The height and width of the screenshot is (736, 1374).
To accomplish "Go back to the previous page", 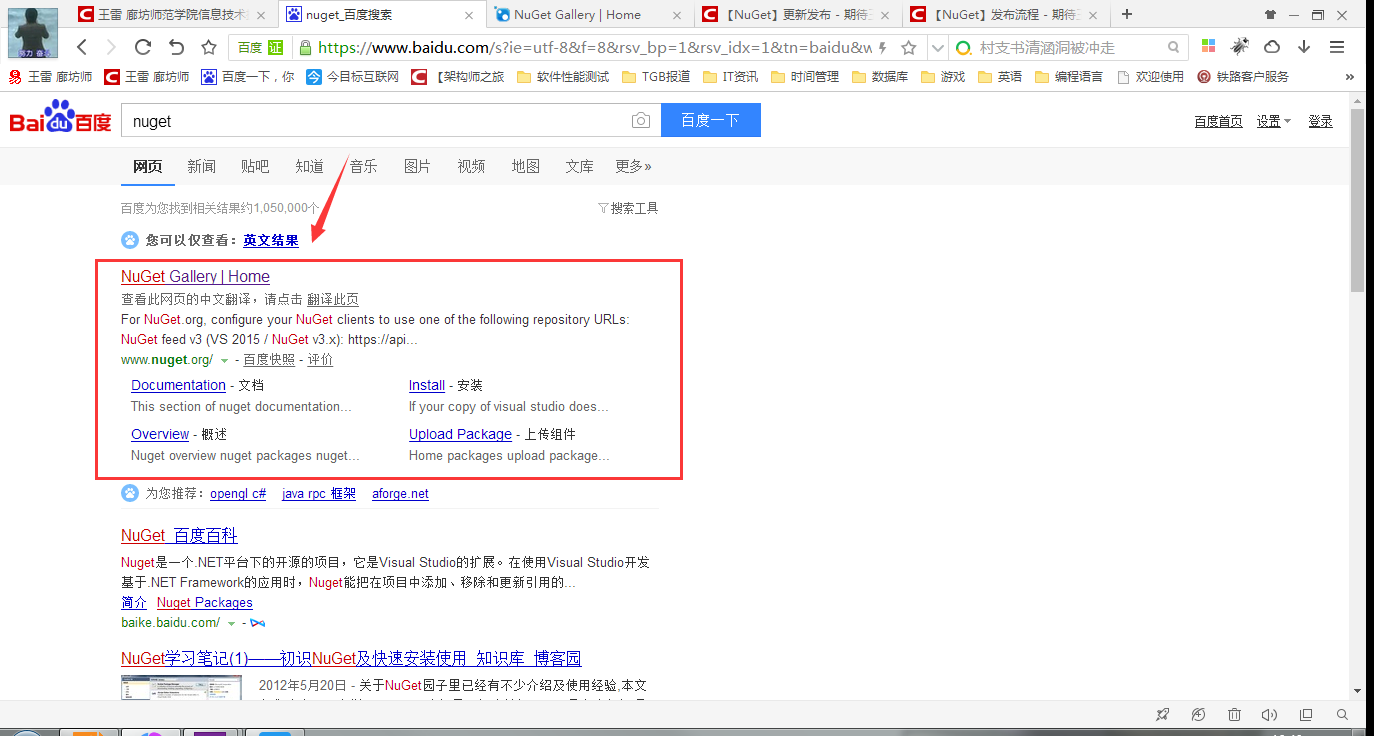I will [82, 47].
